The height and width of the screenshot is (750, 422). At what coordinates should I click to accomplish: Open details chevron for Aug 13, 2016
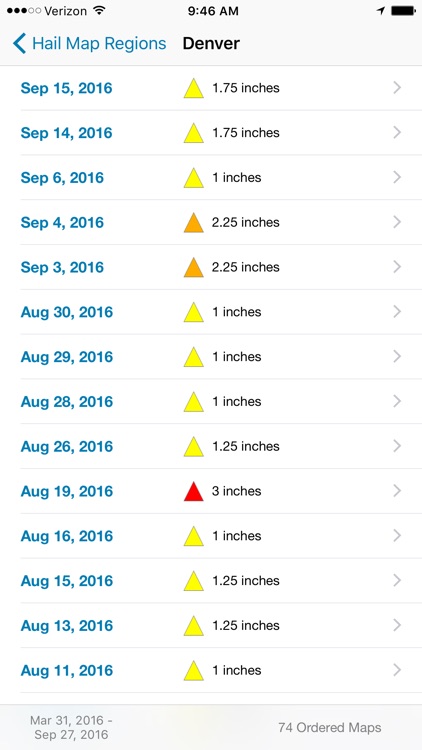(397, 625)
